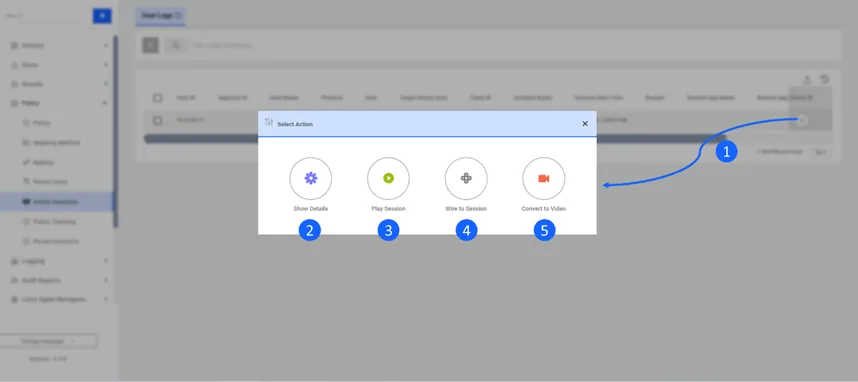Tick the header select-all checkbox in the table
Image resolution: width=858 pixels, height=382 pixels.
click(158, 97)
